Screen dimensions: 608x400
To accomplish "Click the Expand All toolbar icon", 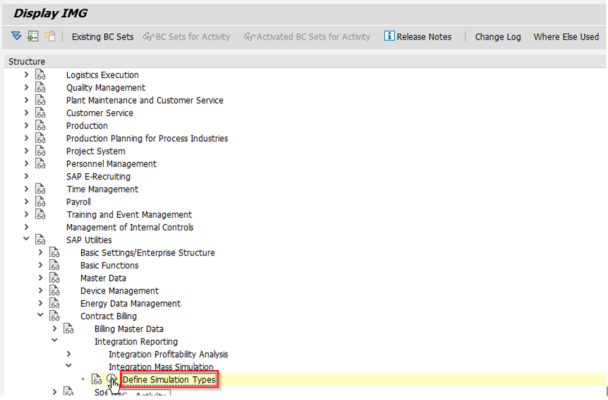I will pos(13,37).
